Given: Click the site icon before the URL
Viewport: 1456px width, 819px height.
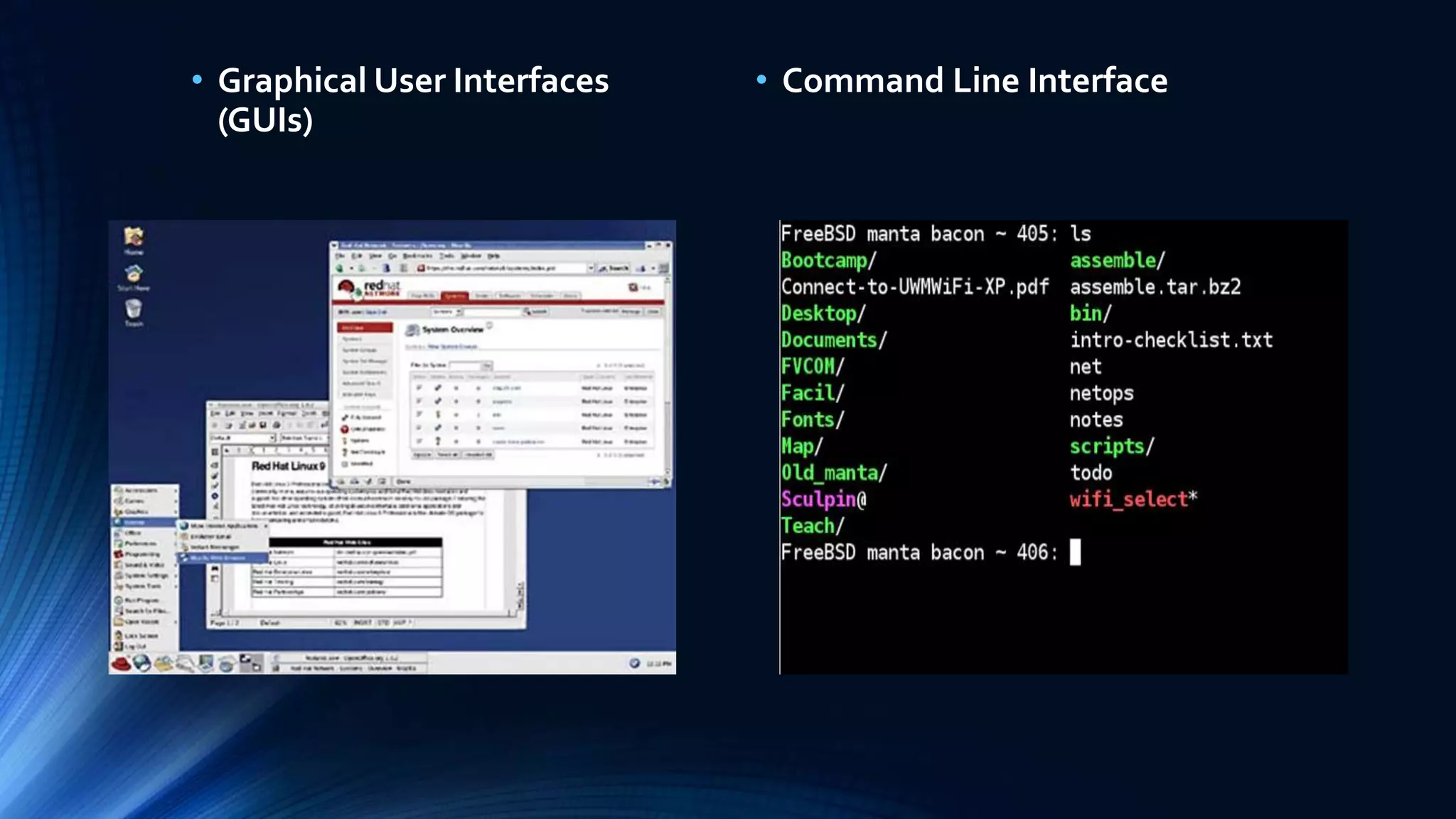Looking at the screenshot, I should coord(421,268).
